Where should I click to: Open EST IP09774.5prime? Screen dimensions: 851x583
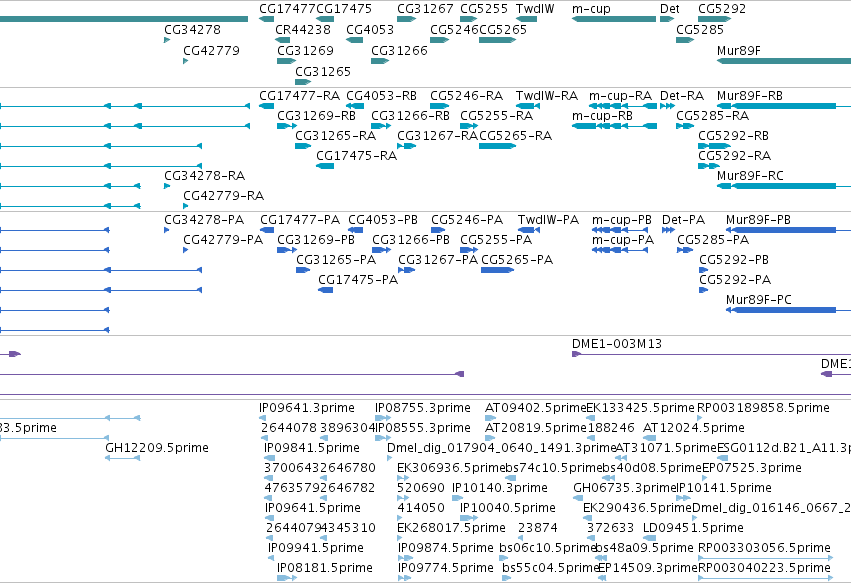tap(404, 578)
